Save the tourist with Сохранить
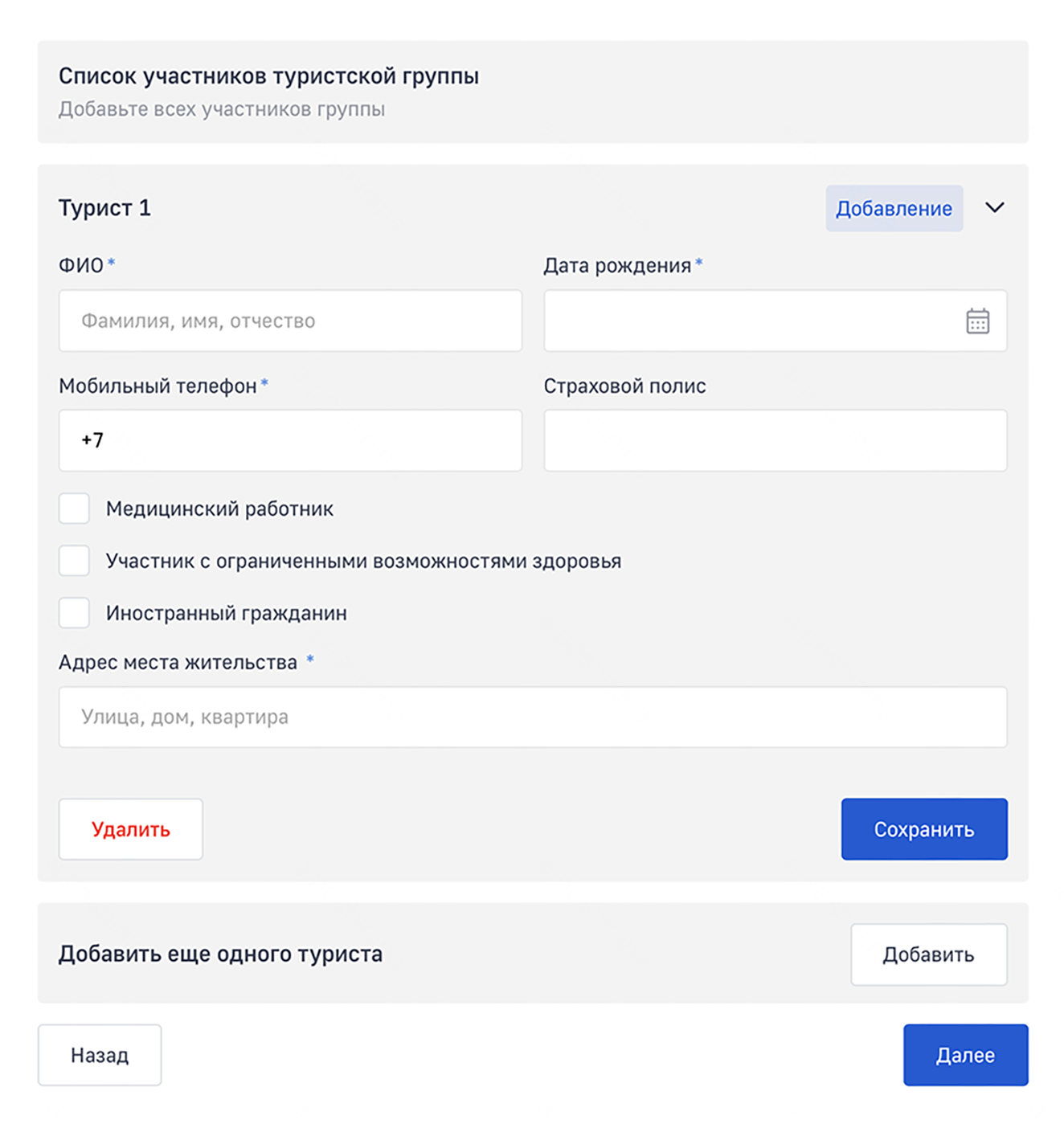 923,828
